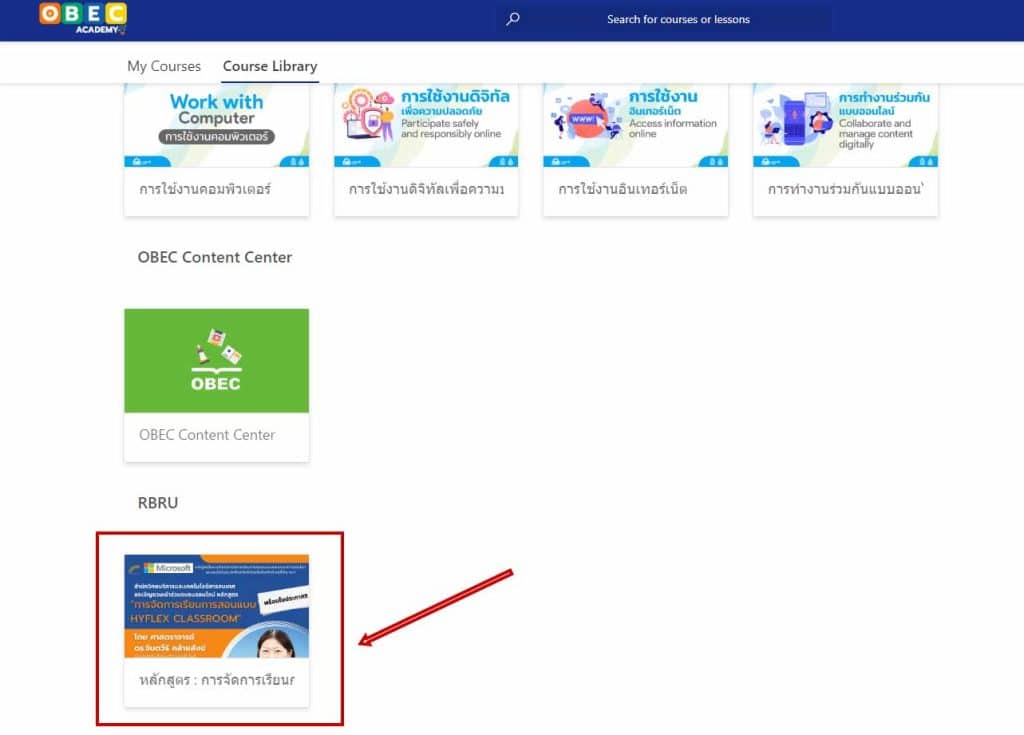Image resolution: width=1024 pixels, height=735 pixels.
Task: Open the Collaborate and manage content course banner
Action: click(845, 124)
